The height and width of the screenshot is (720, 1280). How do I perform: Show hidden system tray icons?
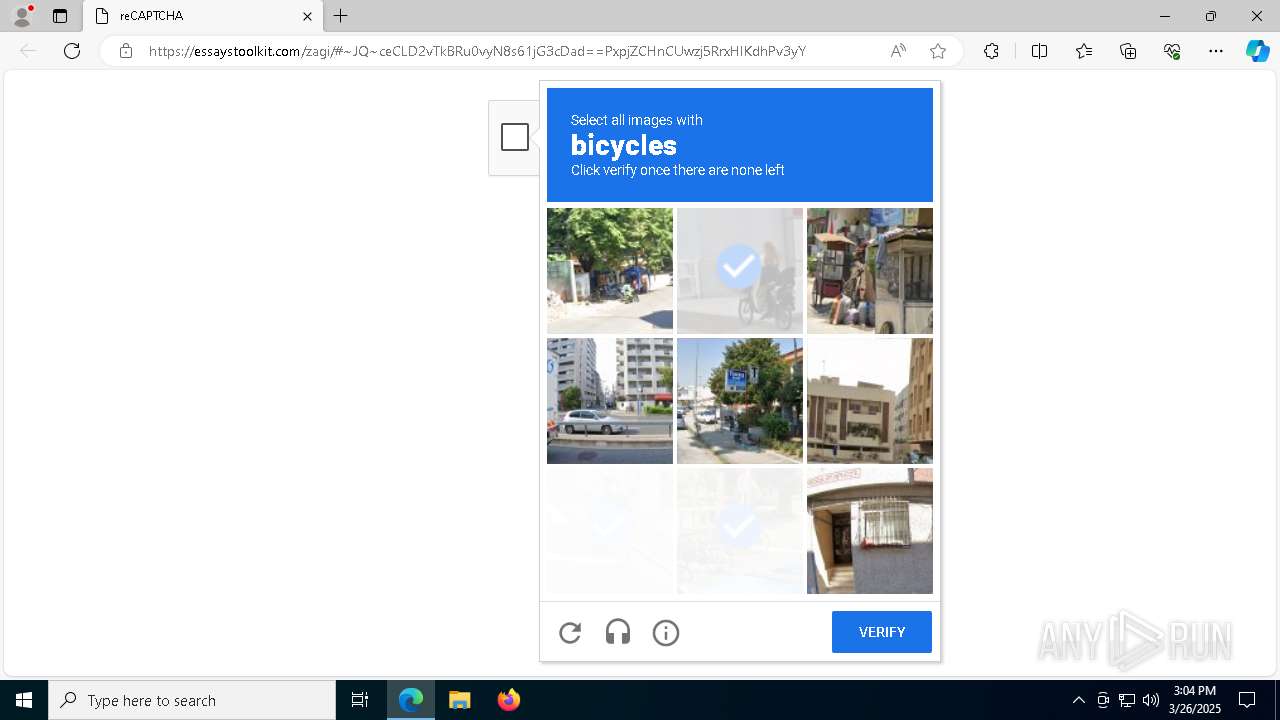point(1078,700)
